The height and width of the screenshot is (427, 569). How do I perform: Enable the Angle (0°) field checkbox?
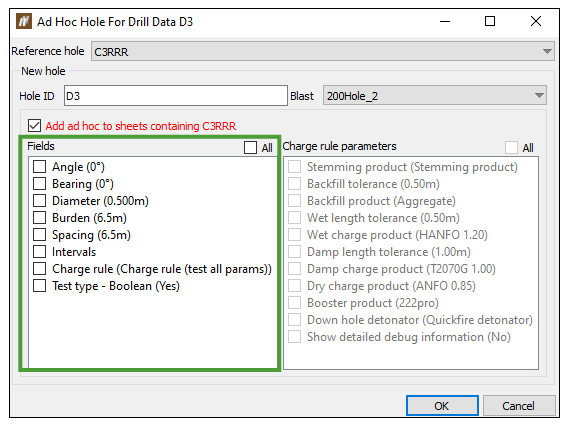(x=39, y=167)
